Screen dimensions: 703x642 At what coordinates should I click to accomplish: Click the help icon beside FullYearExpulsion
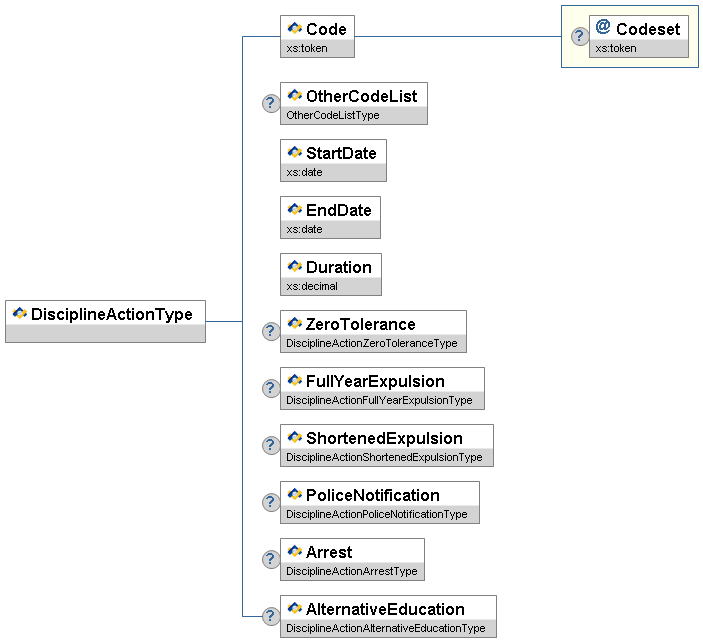click(271, 388)
